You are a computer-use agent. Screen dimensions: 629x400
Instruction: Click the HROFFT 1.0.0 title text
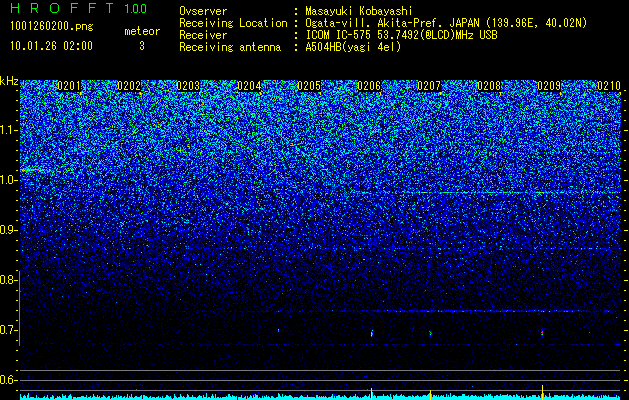pyautogui.click(x=79, y=8)
